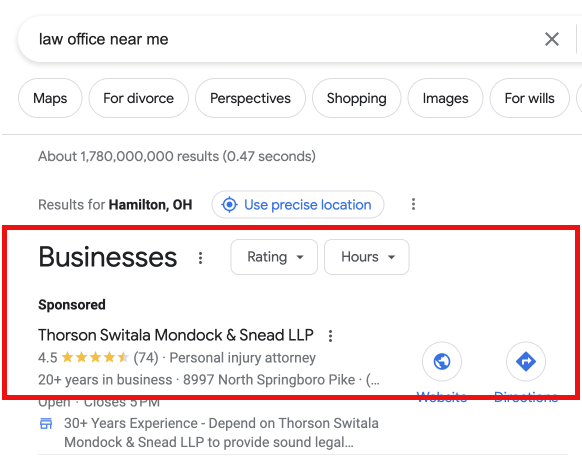
Task: Open Thorson Switala Mondock & Snead LLP listing
Action: [176, 335]
